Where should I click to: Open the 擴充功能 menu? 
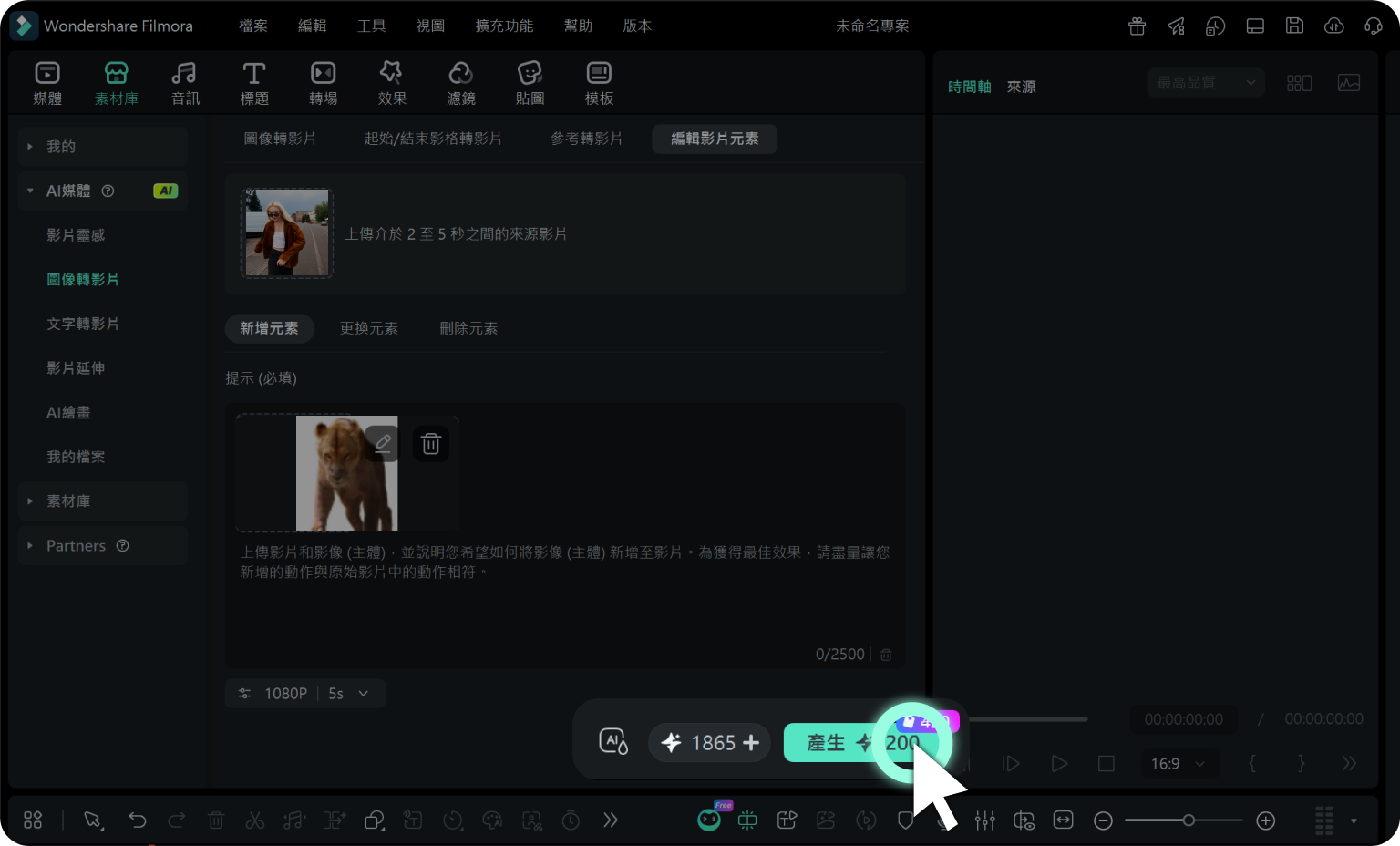(504, 26)
